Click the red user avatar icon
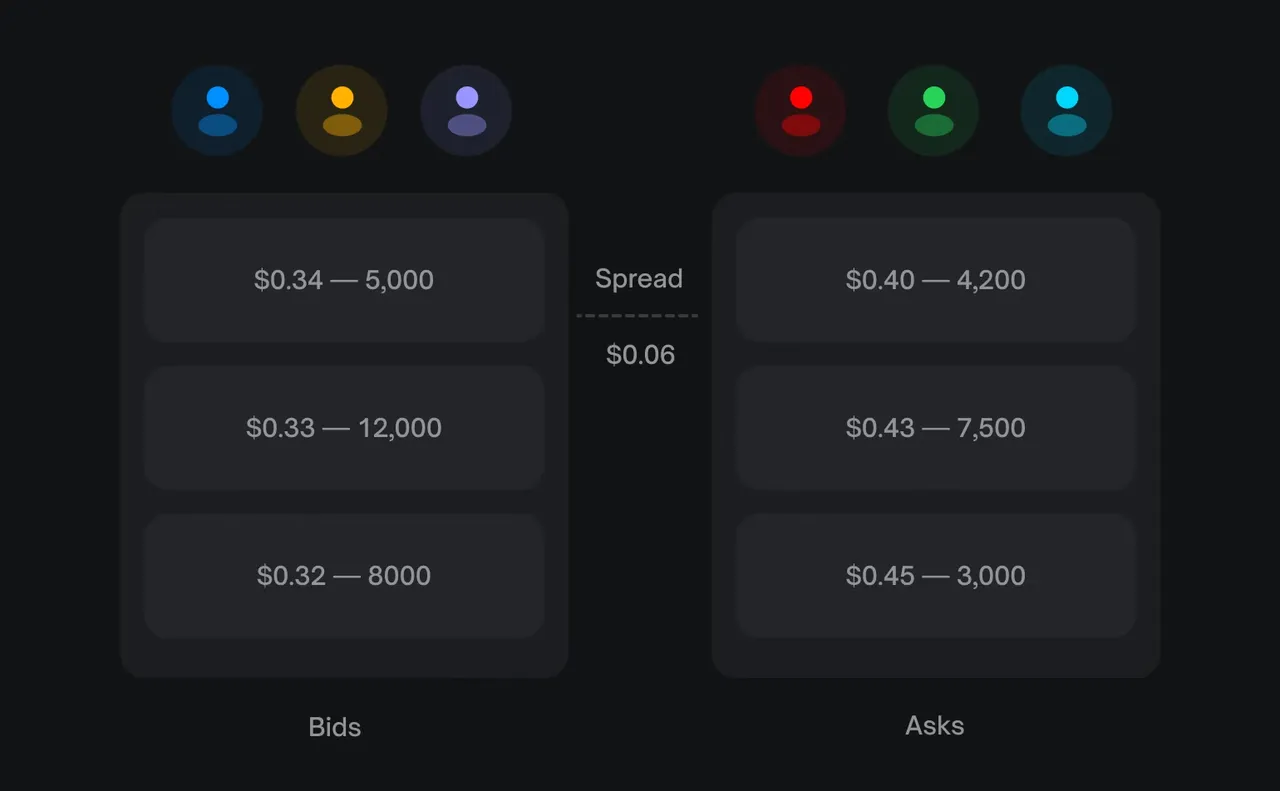1280x791 pixels. pos(801,111)
